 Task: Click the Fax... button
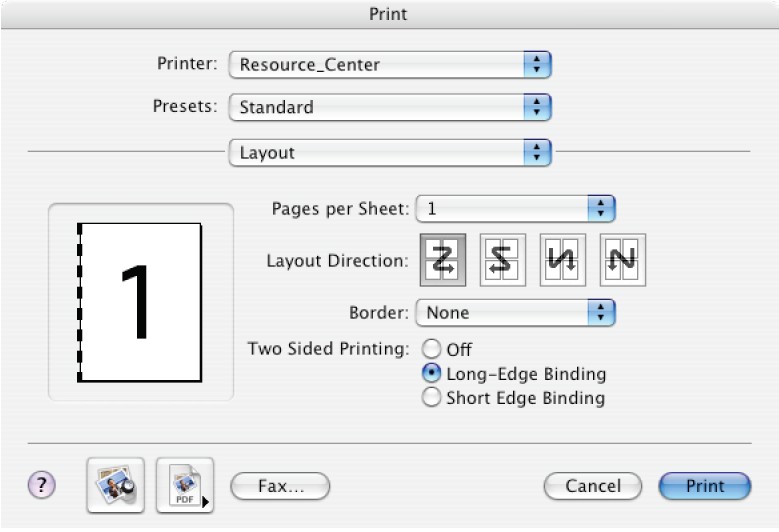pos(280,486)
